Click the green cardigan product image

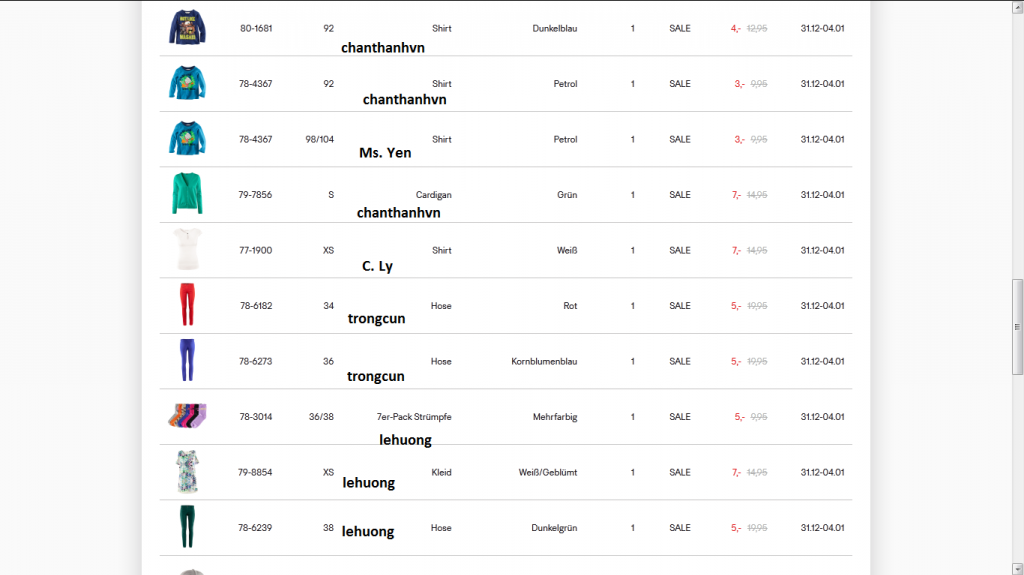coord(187,194)
